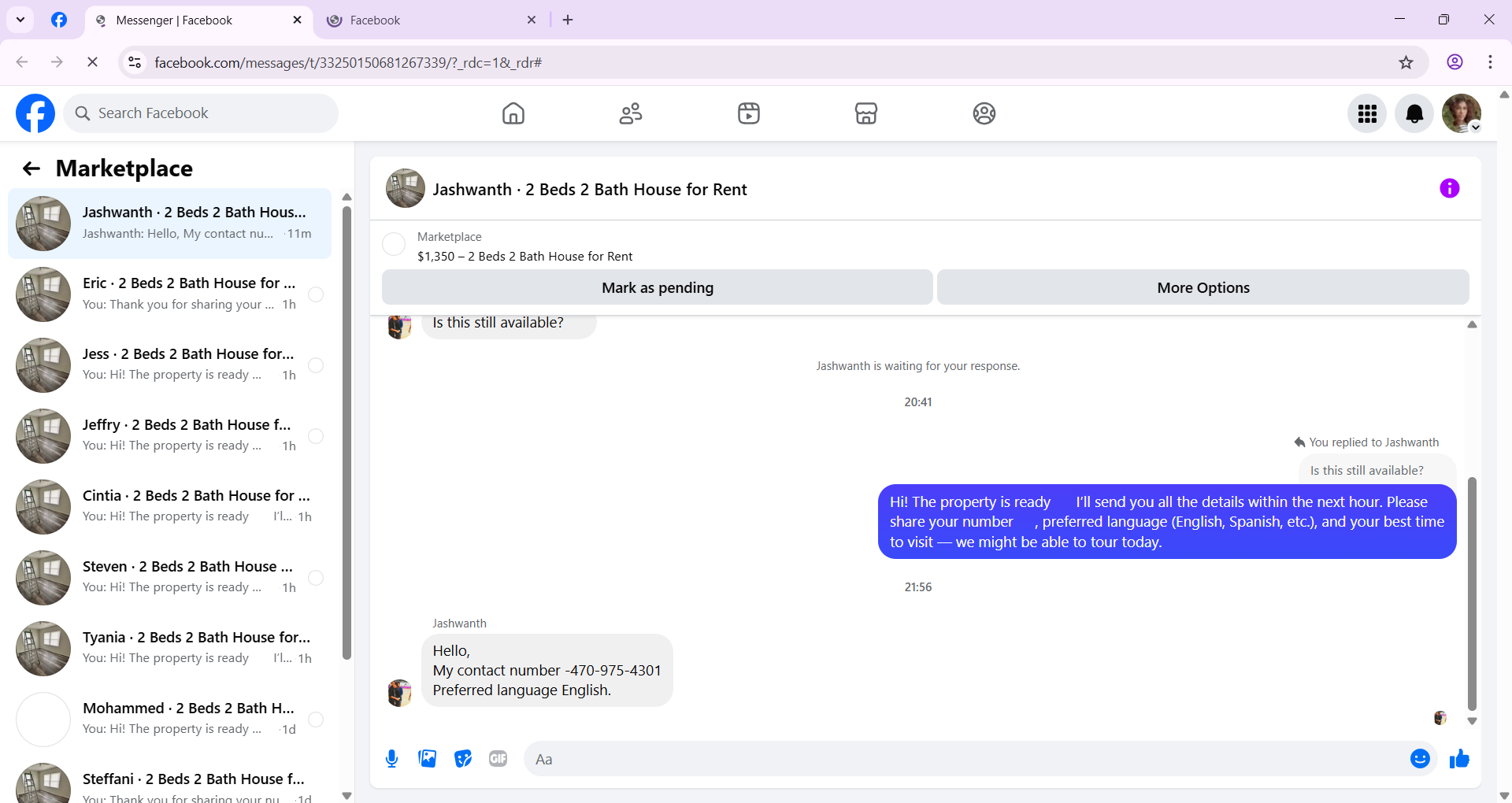Viewport: 1512px width, 803px height.
Task: Open the Groups icon in top navigation
Action: pyautogui.click(x=984, y=113)
